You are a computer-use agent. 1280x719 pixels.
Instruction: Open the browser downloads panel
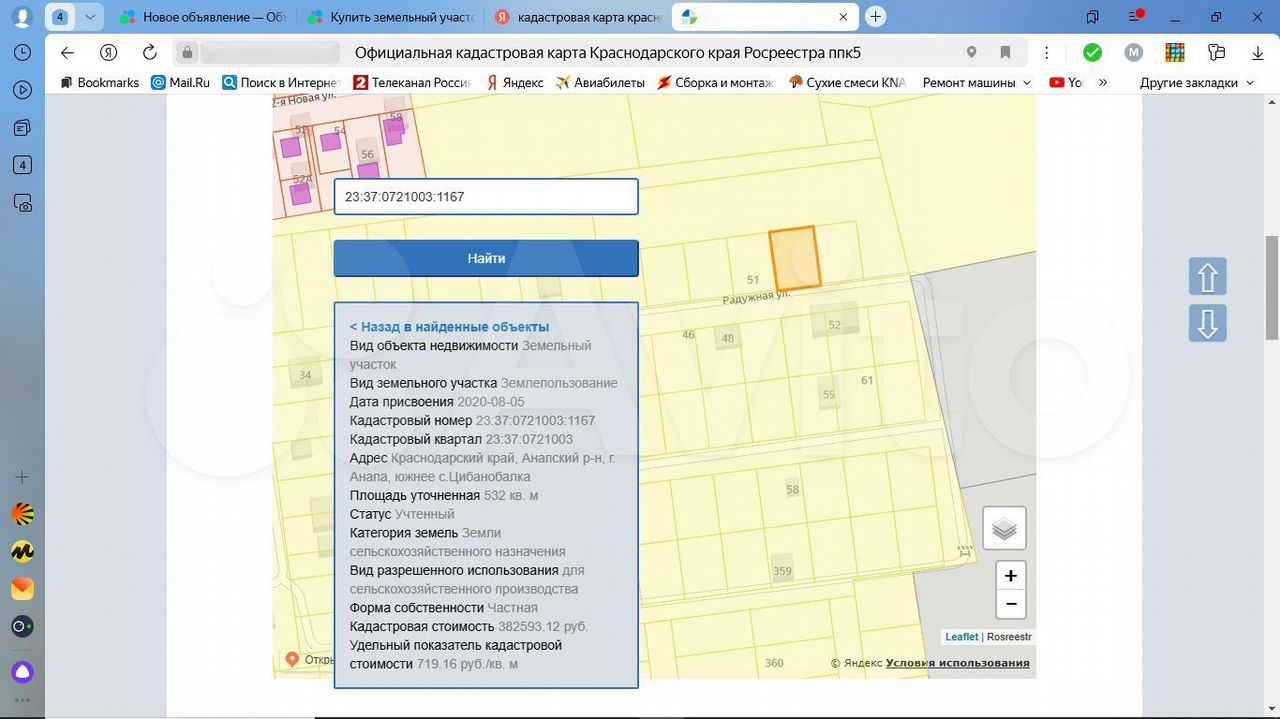pos(1258,53)
